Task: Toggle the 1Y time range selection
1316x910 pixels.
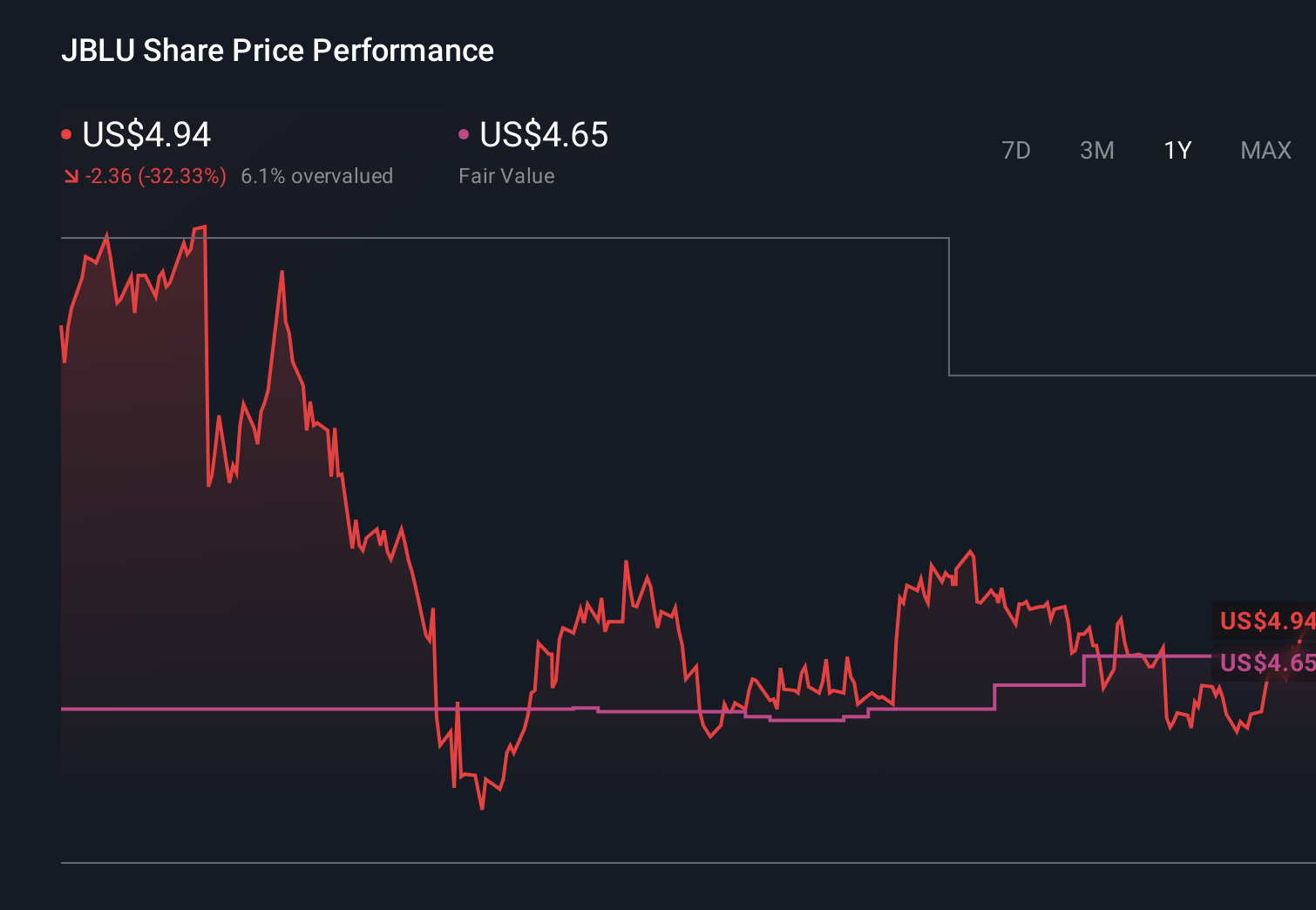Action: (1177, 150)
